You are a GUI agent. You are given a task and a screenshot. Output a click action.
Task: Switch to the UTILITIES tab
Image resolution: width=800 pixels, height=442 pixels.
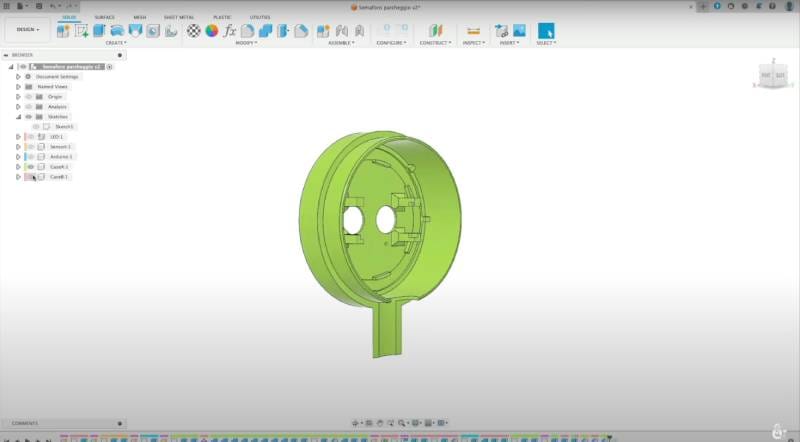(x=260, y=17)
